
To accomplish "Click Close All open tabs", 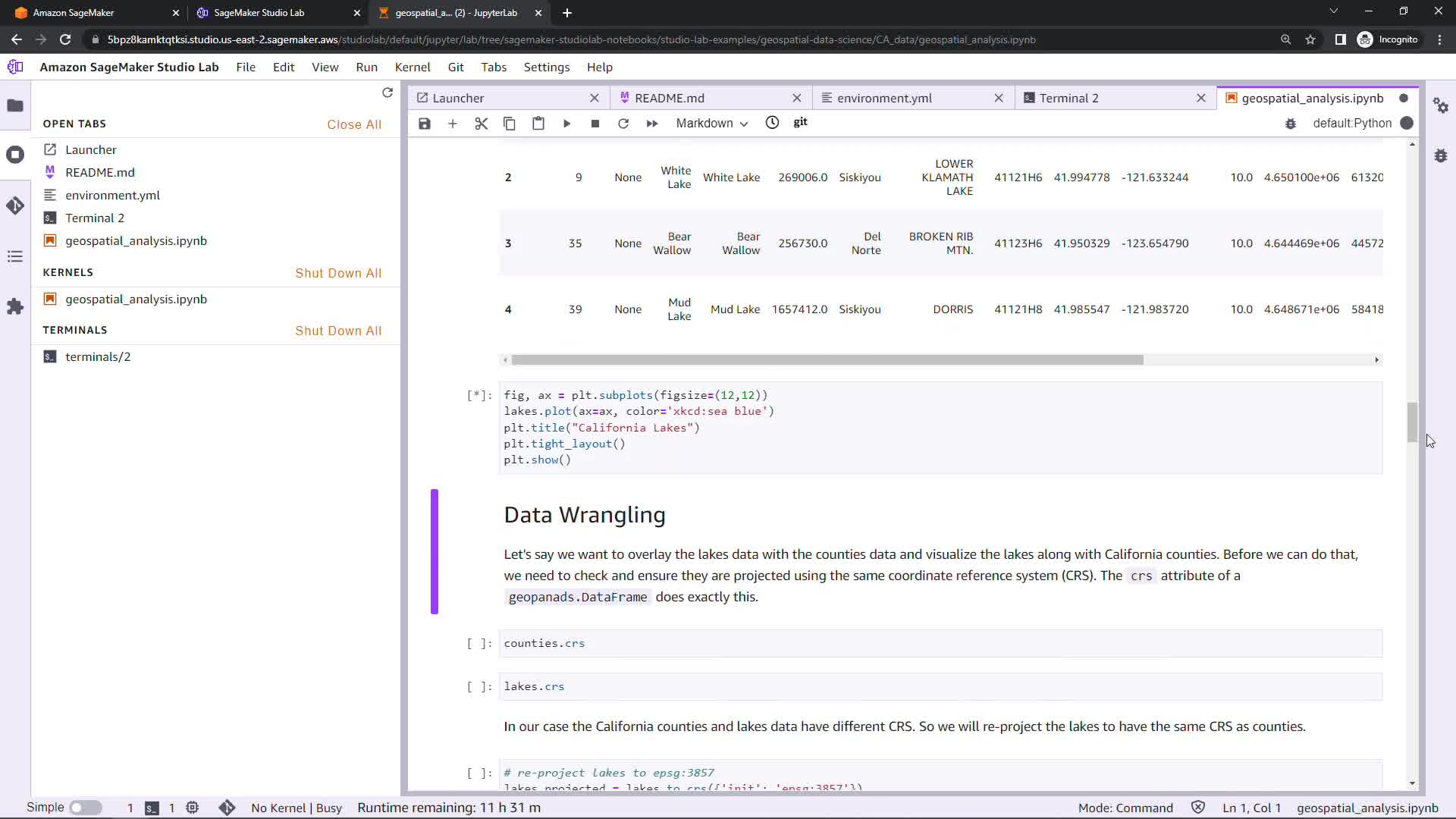I will [x=354, y=124].
